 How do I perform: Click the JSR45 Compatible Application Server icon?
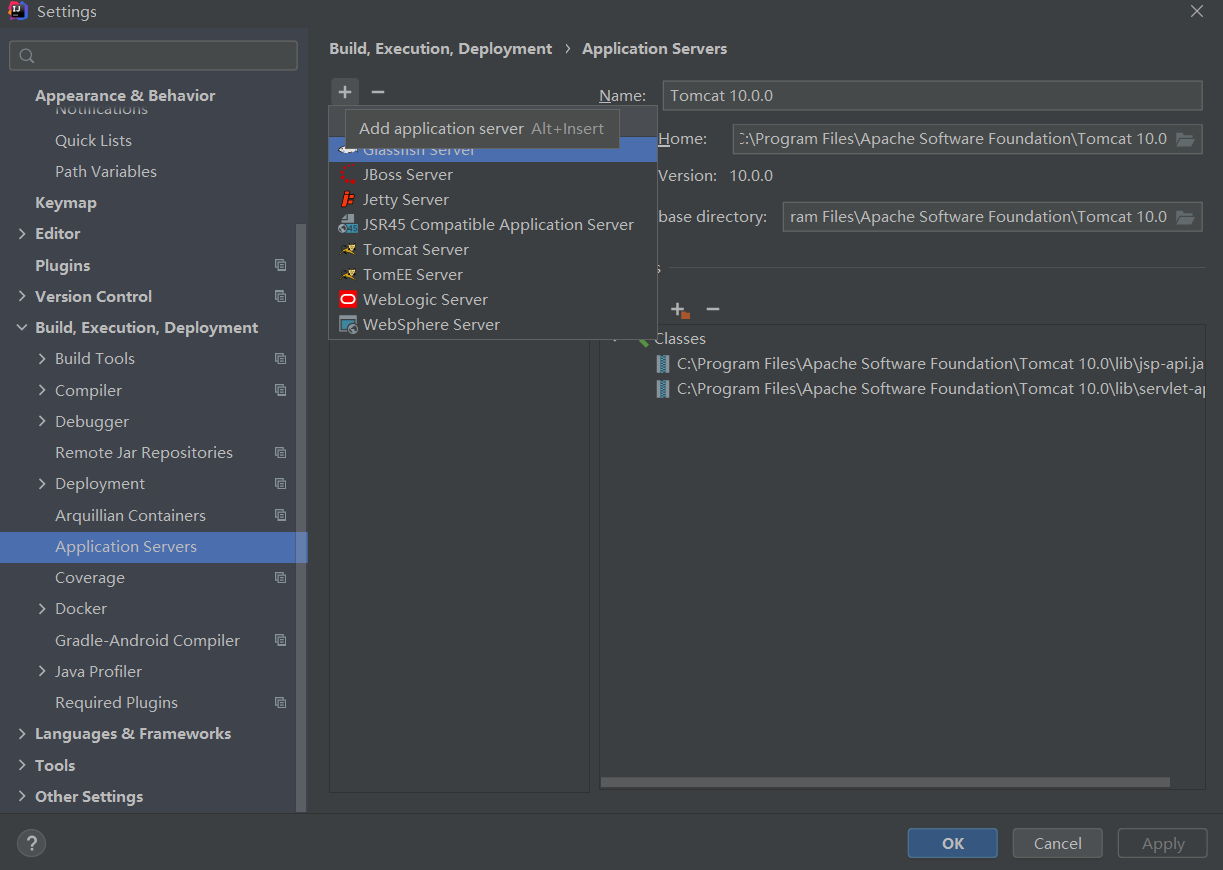[347, 225]
